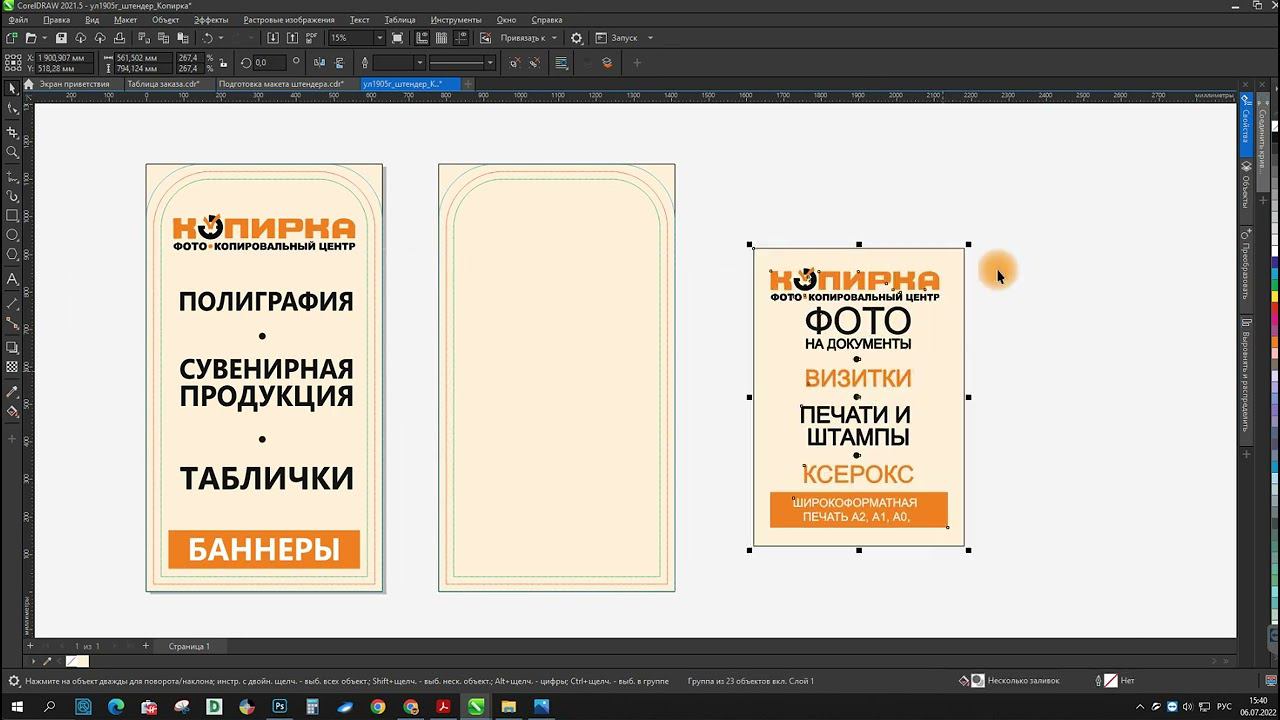Click the Export icon
1280x720 pixels.
292,38
